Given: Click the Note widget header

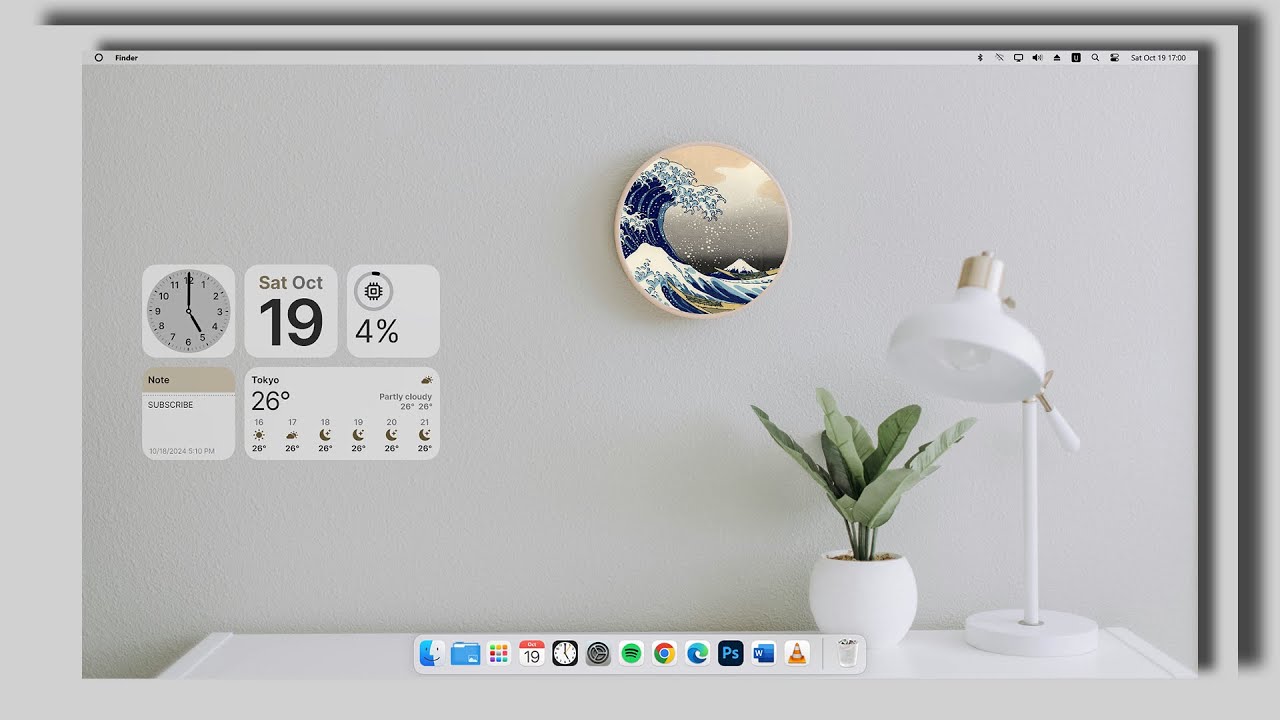Looking at the screenshot, I should tap(188, 380).
